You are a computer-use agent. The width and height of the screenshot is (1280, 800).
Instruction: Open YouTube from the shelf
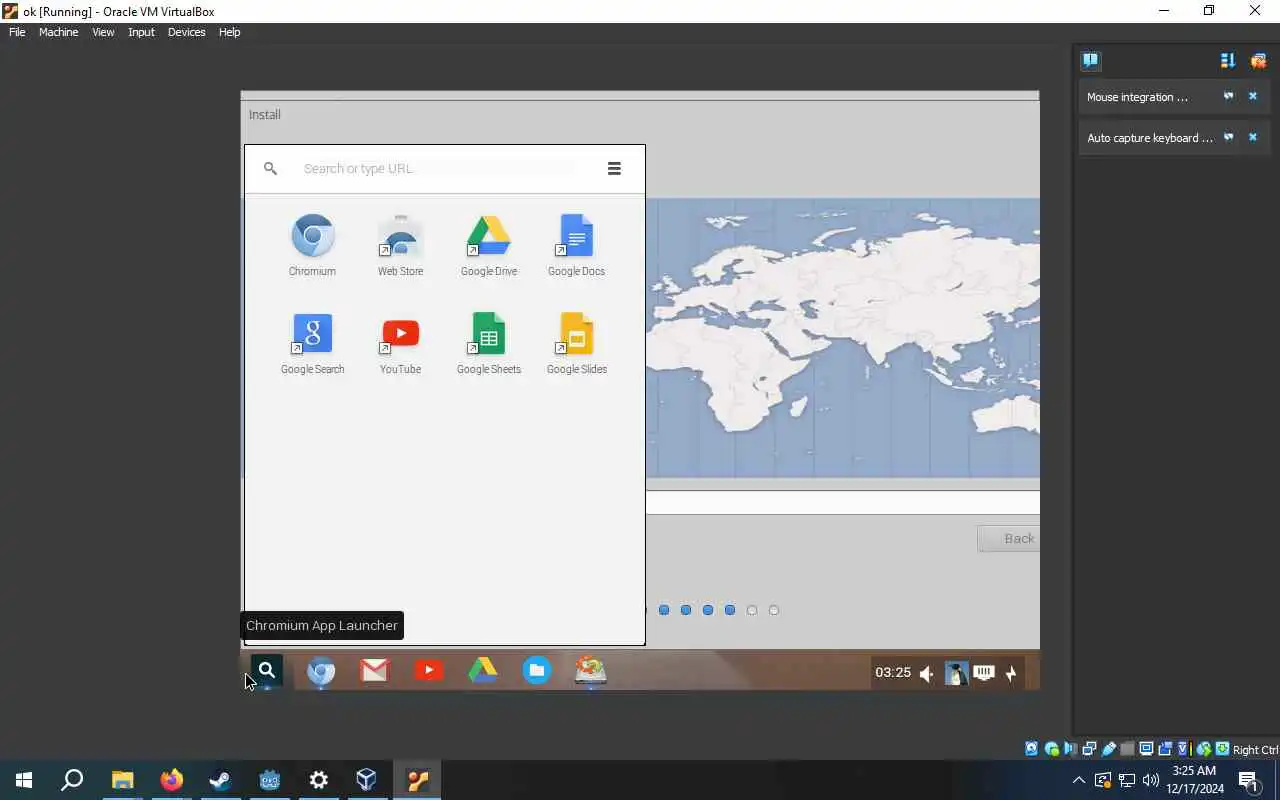pyautogui.click(x=429, y=670)
